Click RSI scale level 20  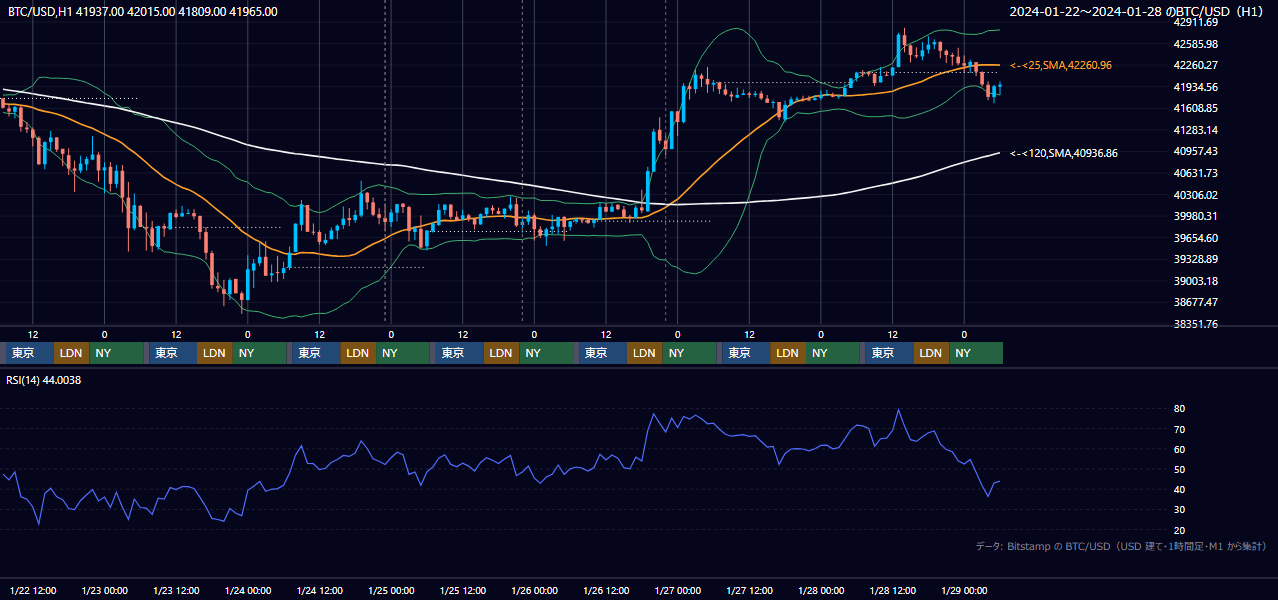(1179, 530)
